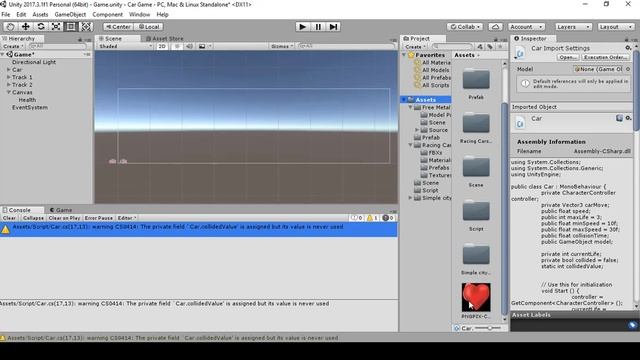The image size is (640, 360).
Task: Open the Layers dropdown
Action: coord(573,27)
